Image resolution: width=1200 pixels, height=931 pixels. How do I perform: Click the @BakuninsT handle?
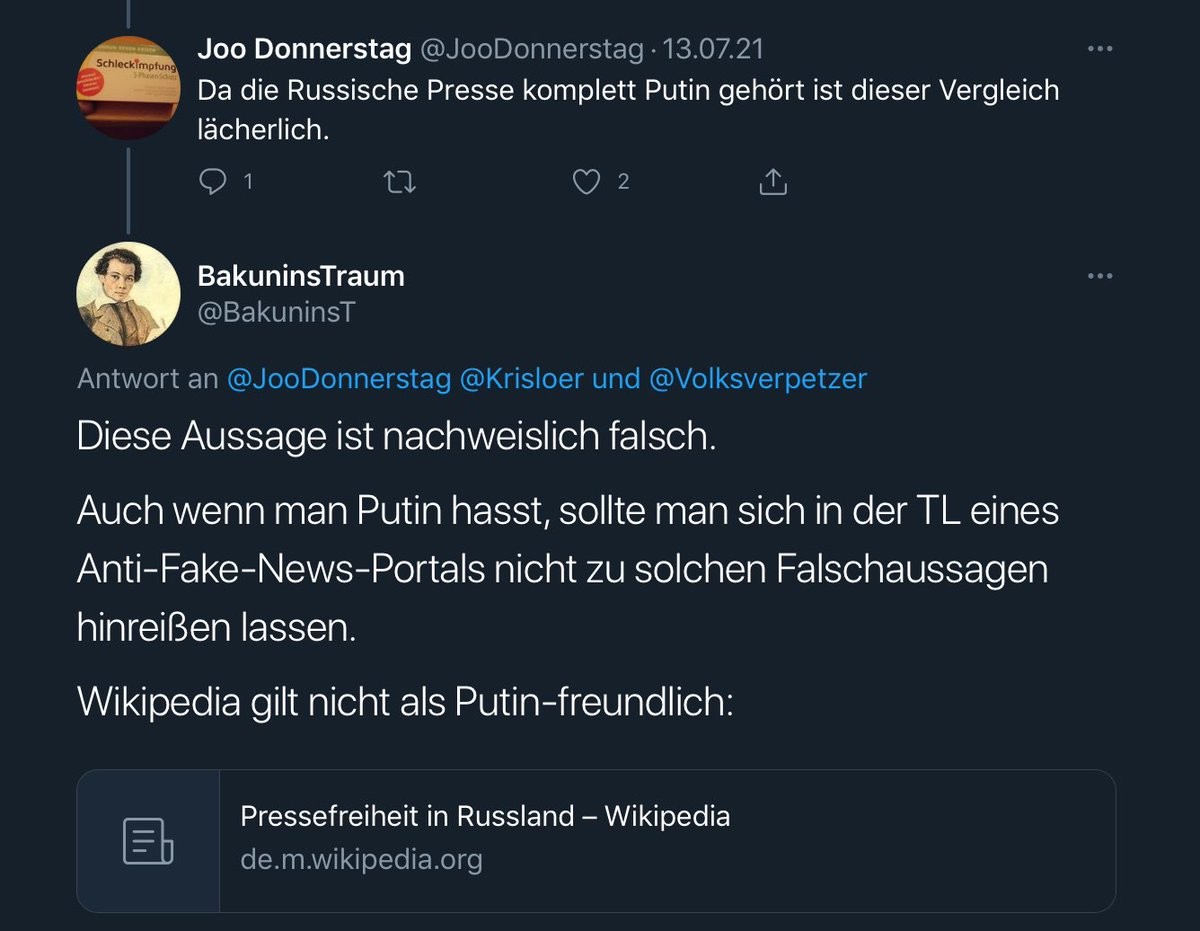(276, 312)
